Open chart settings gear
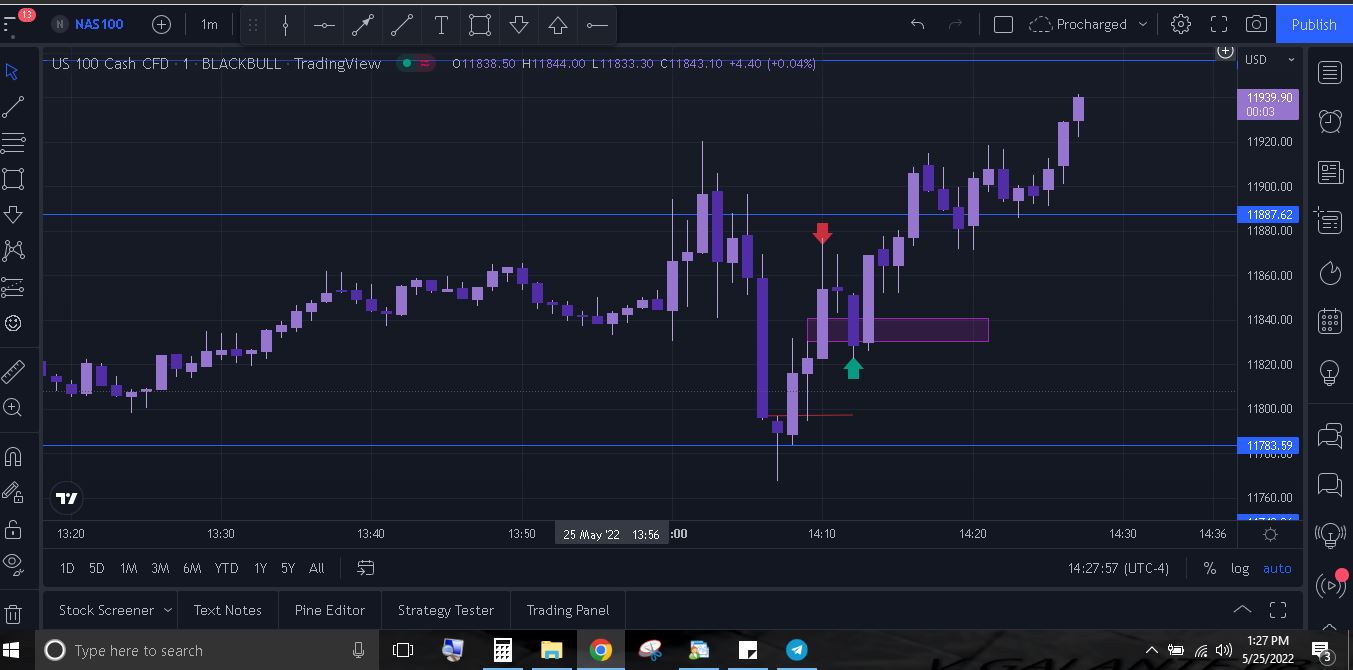The width and height of the screenshot is (1353, 670). pyautogui.click(x=1181, y=24)
